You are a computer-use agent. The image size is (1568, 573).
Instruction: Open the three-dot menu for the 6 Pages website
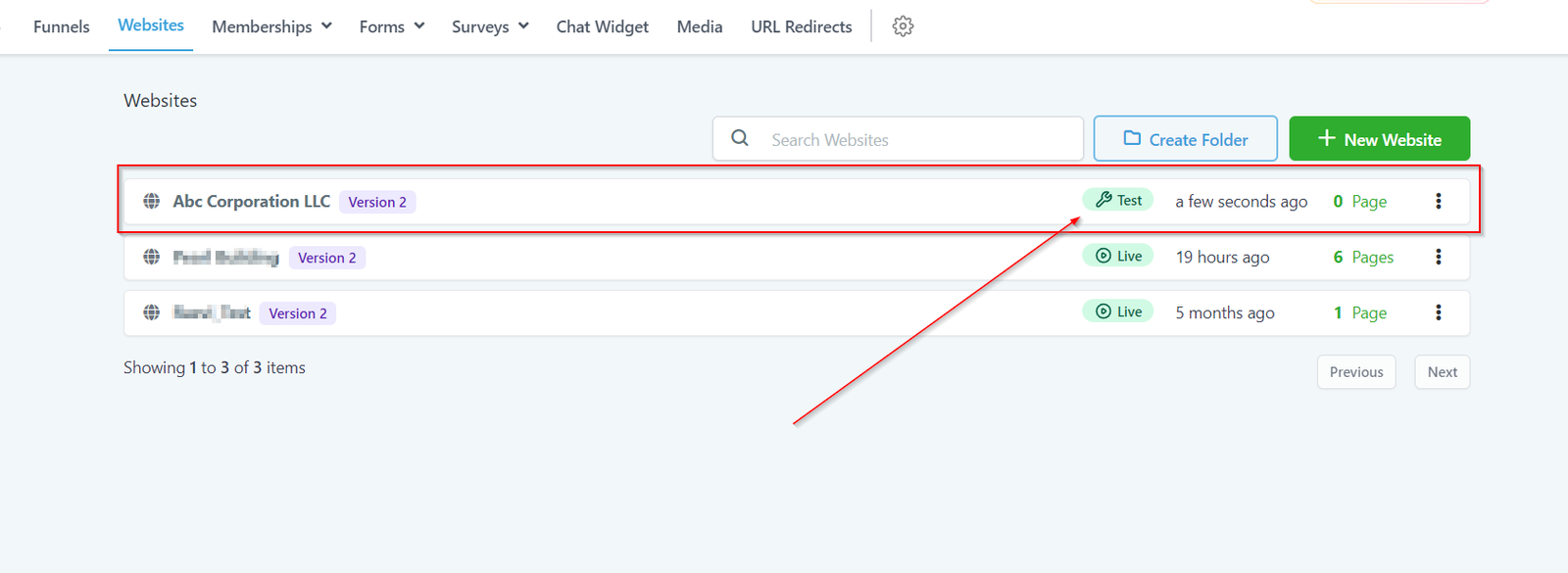pos(1438,257)
